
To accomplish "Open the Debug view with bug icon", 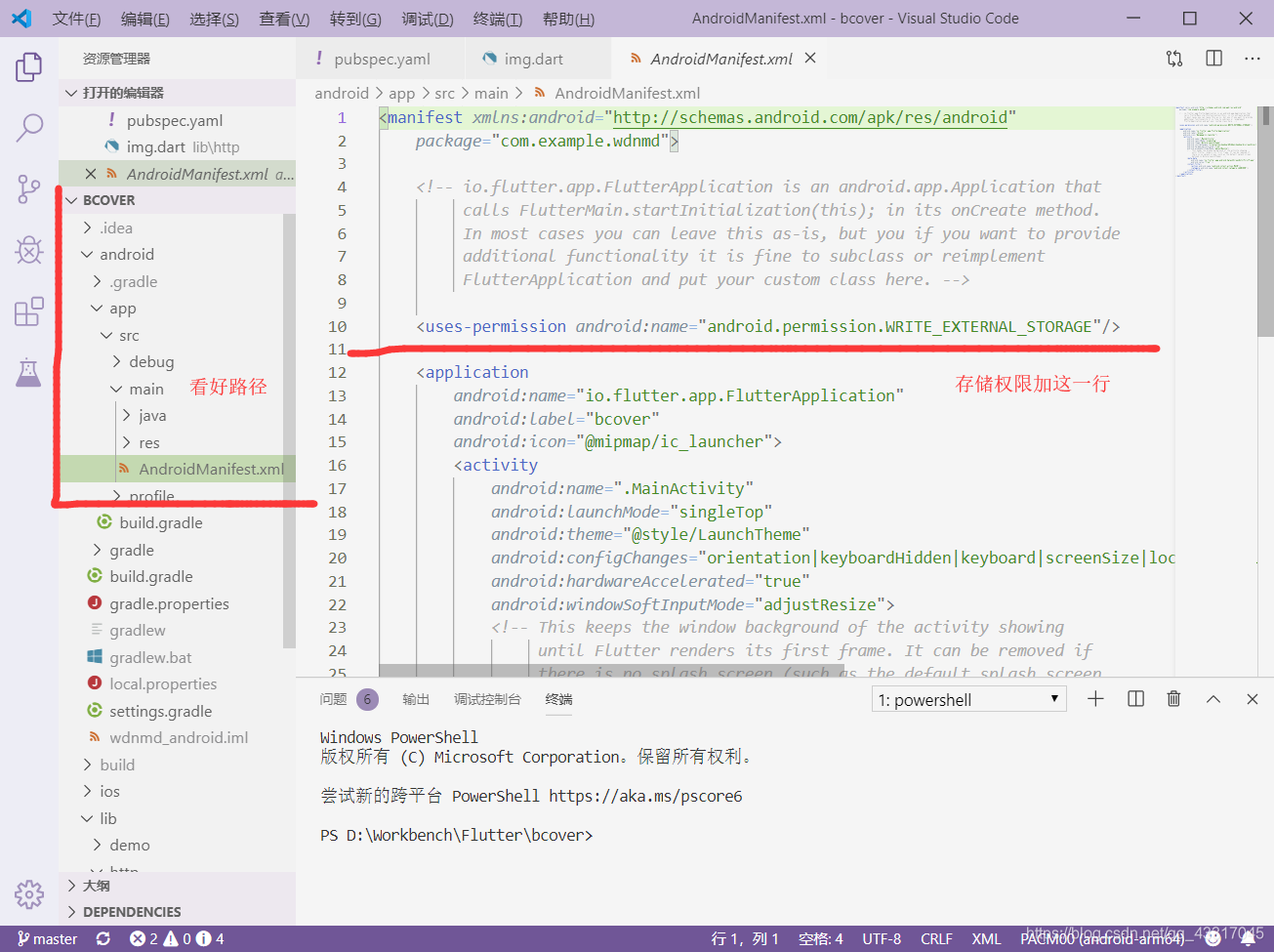I will point(29,250).
